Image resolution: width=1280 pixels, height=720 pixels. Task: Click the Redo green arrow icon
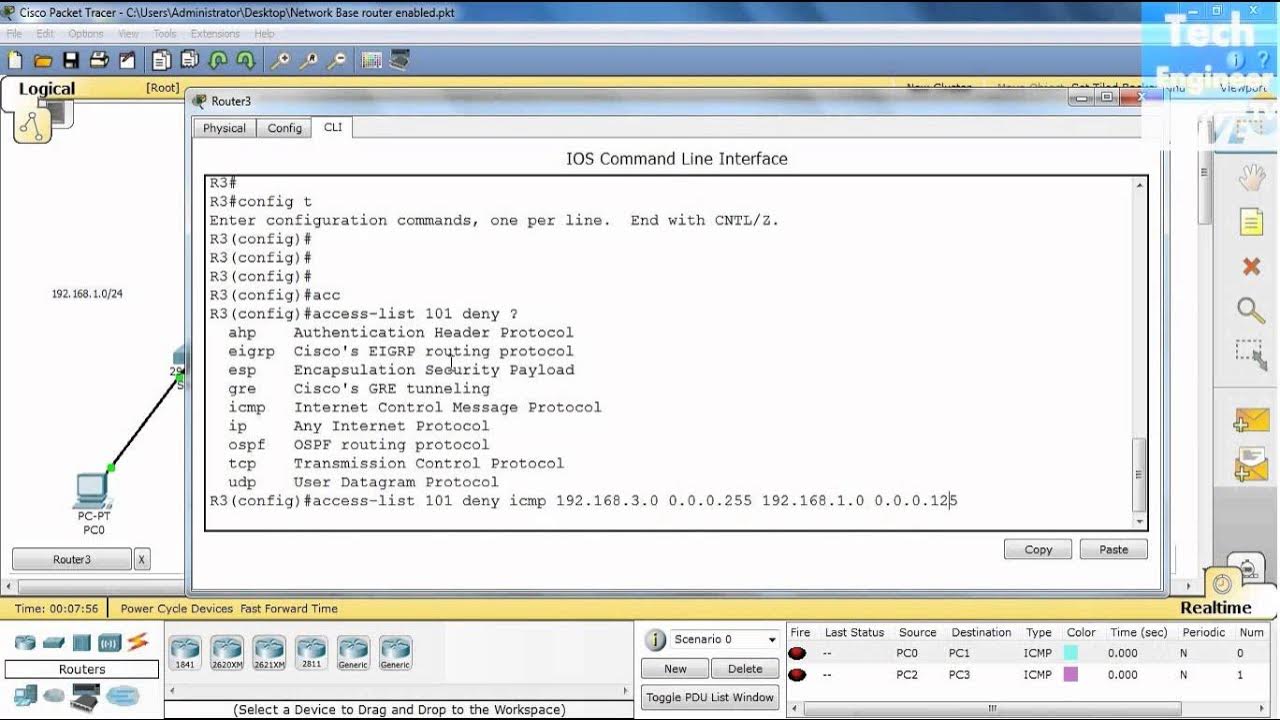click(246, 61)
